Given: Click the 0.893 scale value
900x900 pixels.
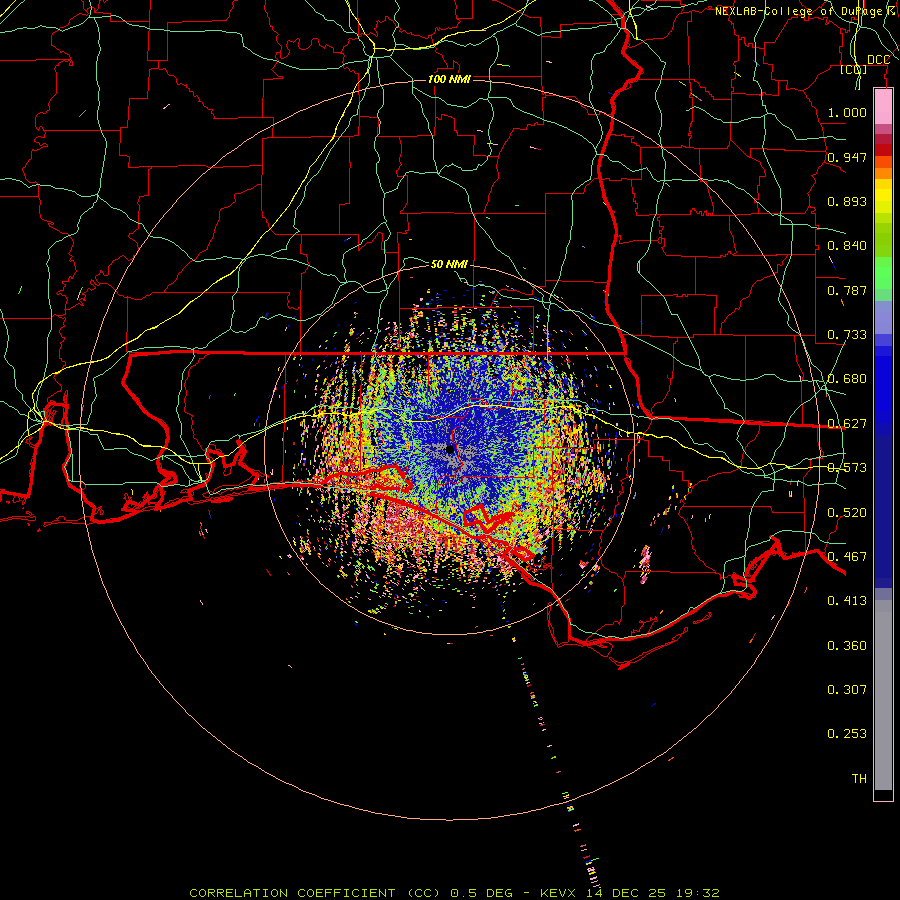Looking at the screenshot, I should pyautogui.click(x=847, y=201).
